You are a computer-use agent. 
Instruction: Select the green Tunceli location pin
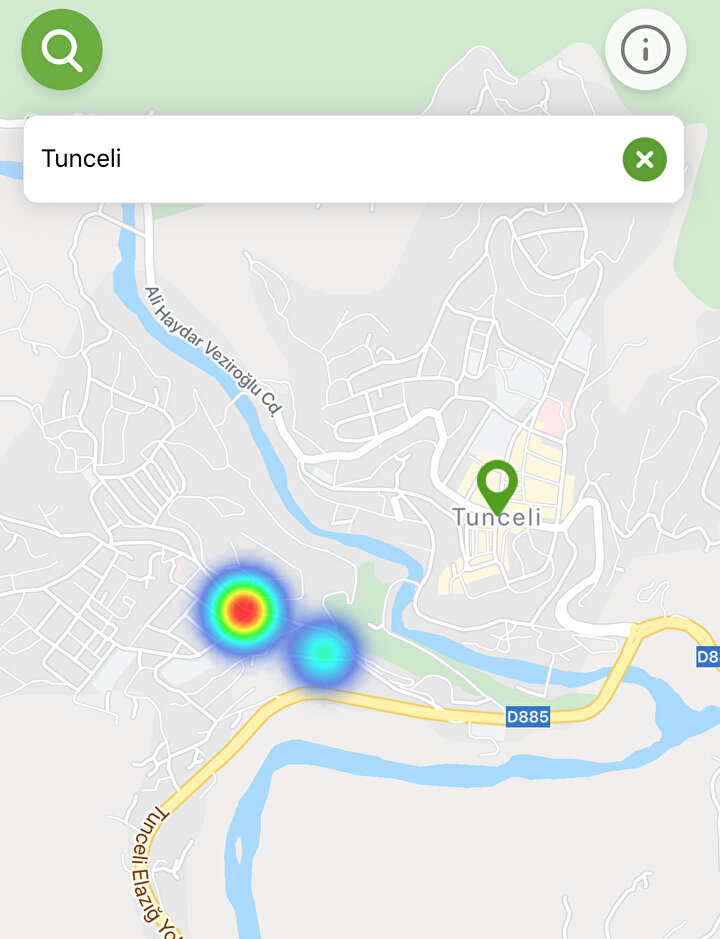497,486
